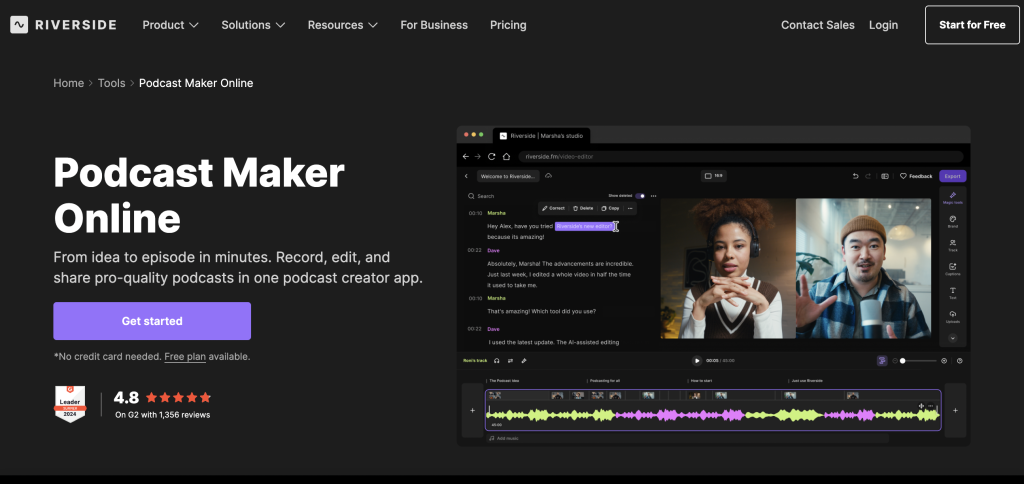Click Add music below the waveform
Image resolution: width=1024 pixels, height=484 pixels.
[x=504, y=438]
